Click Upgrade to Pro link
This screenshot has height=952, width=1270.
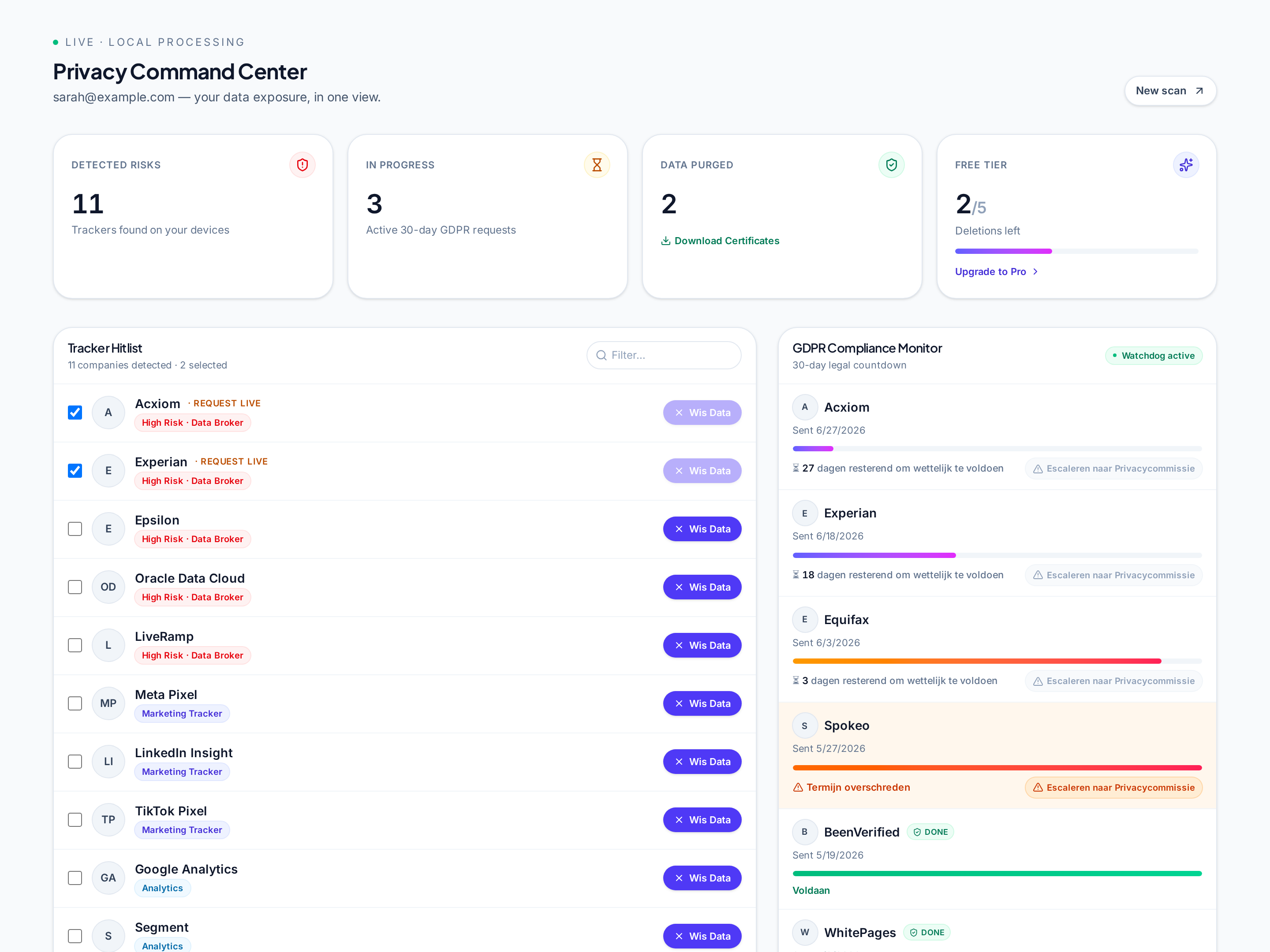[x=997, y=272]
